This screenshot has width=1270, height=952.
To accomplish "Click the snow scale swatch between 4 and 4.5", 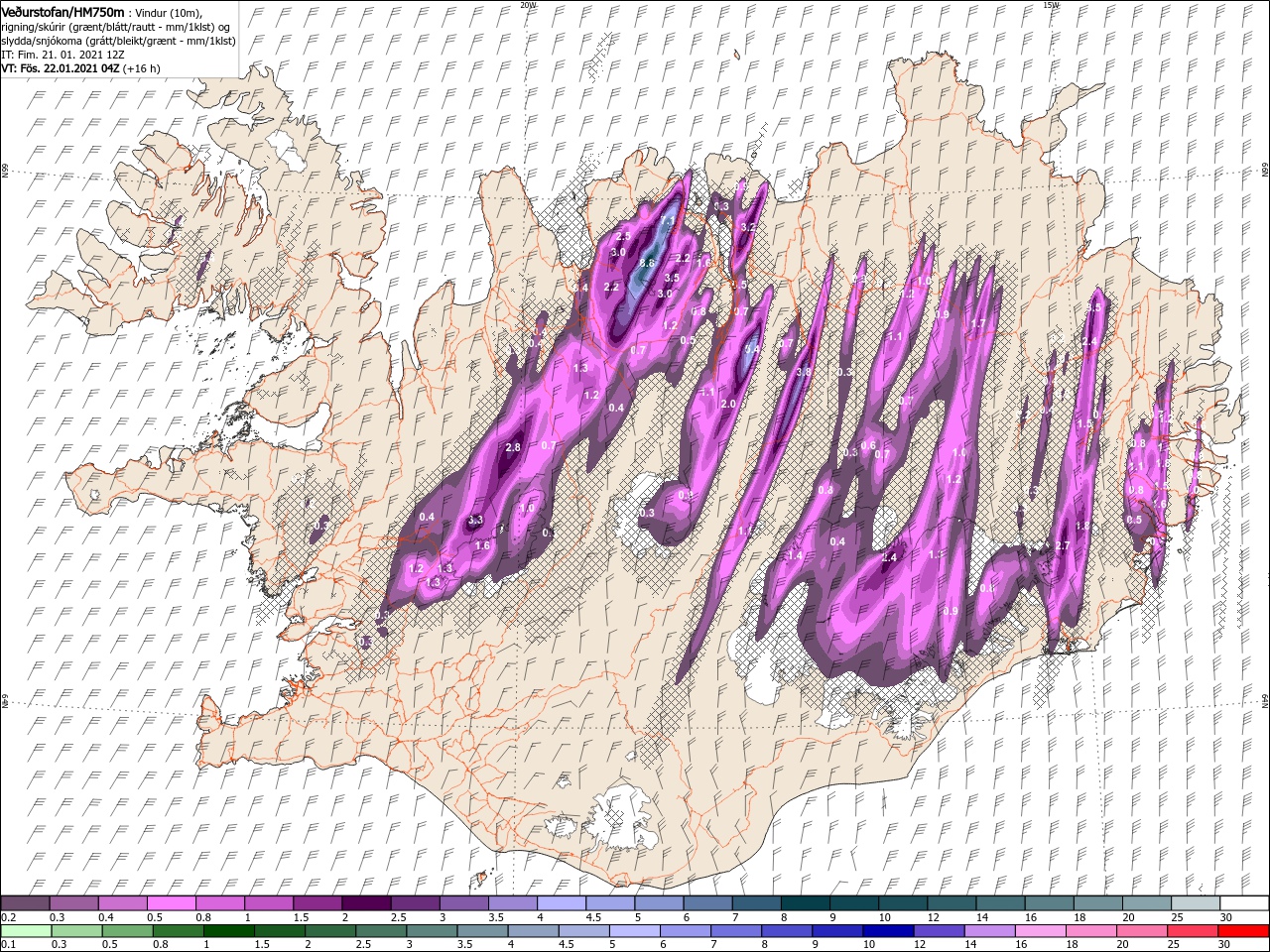I will point(562,903).
